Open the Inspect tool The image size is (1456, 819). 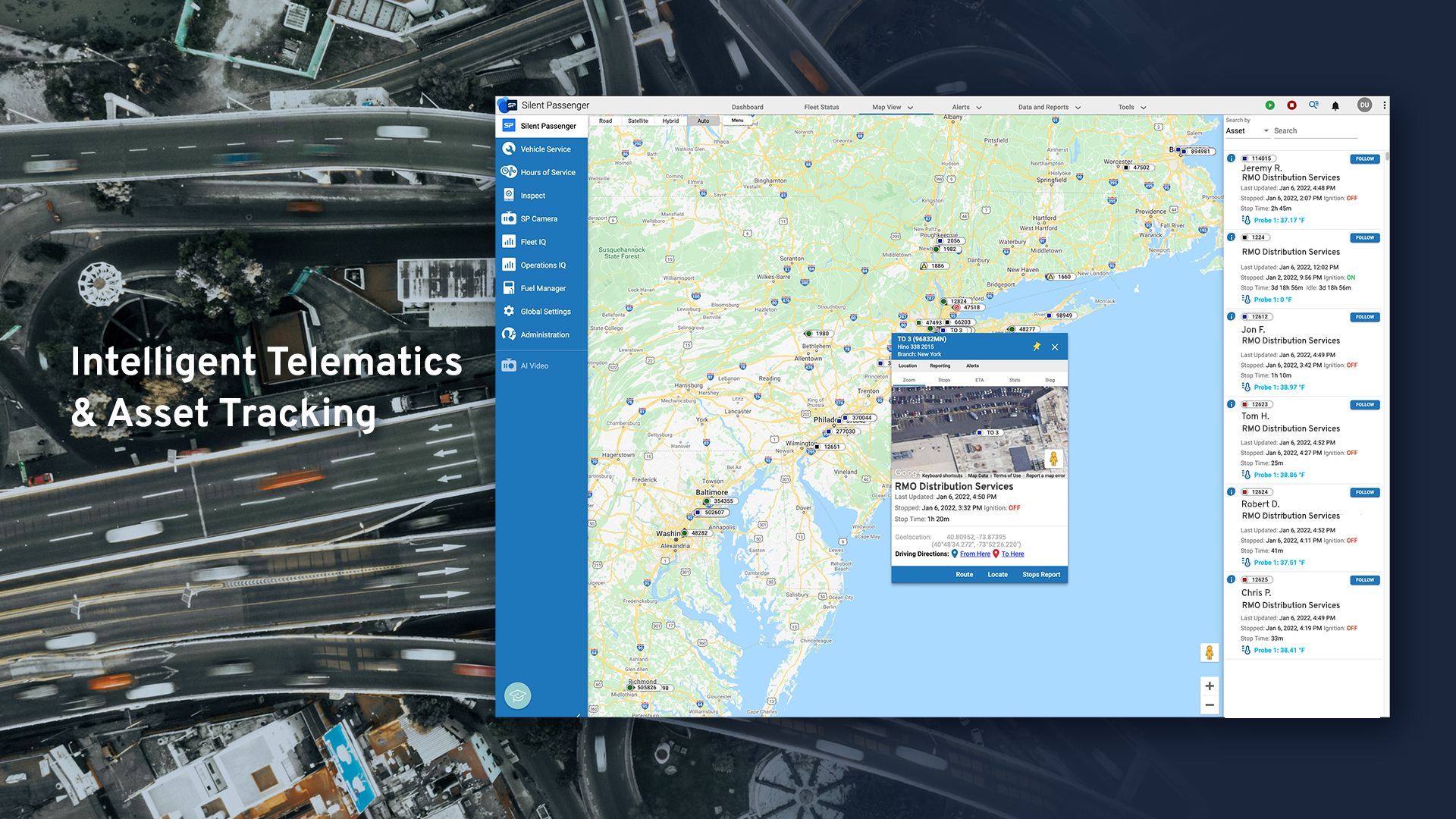pyautogui.click(x=533, y=195)
